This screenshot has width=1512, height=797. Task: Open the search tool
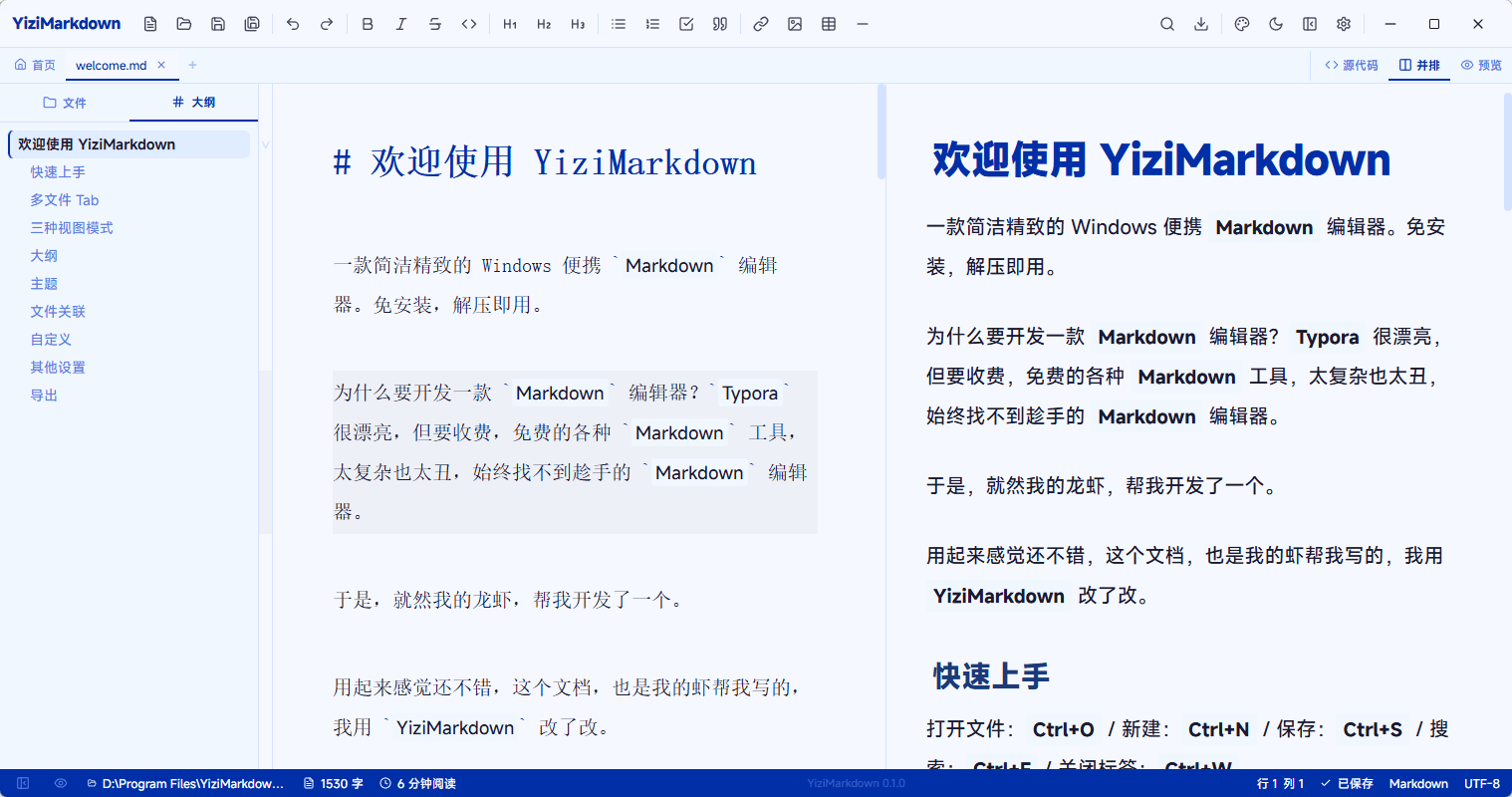(1167, 24)
